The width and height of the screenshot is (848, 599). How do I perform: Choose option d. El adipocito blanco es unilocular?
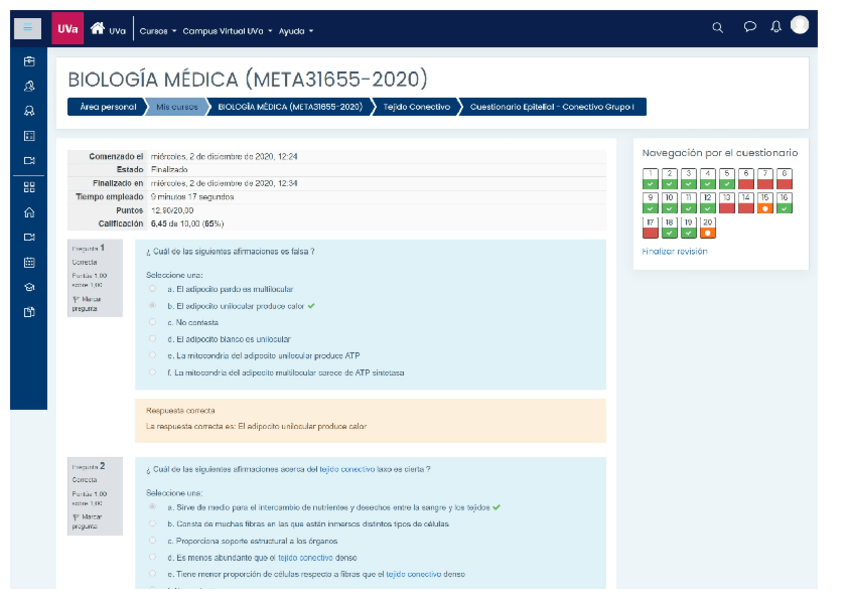[x=153, y=339]
